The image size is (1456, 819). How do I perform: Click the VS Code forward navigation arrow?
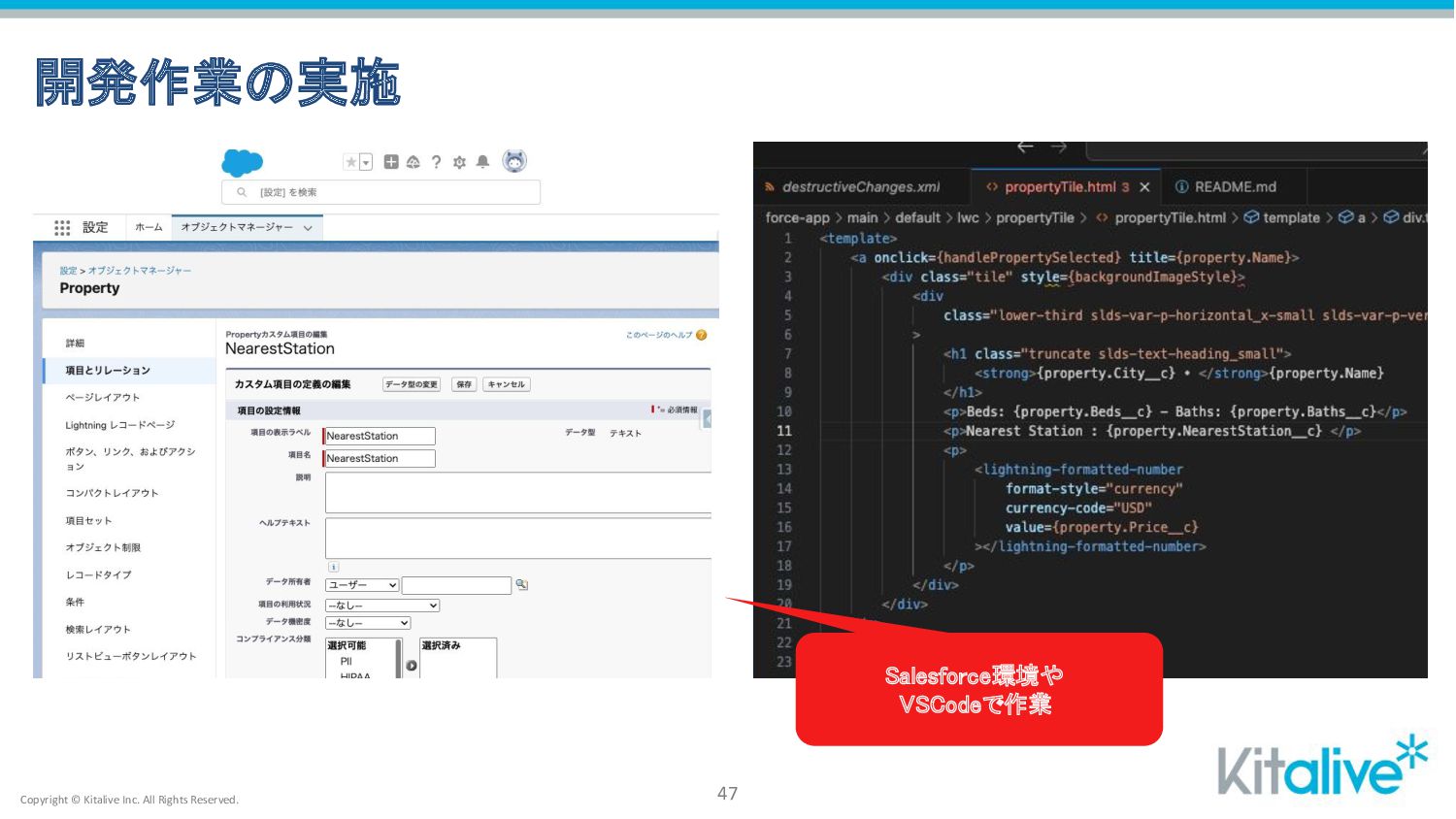click(x=1059, y=147)
